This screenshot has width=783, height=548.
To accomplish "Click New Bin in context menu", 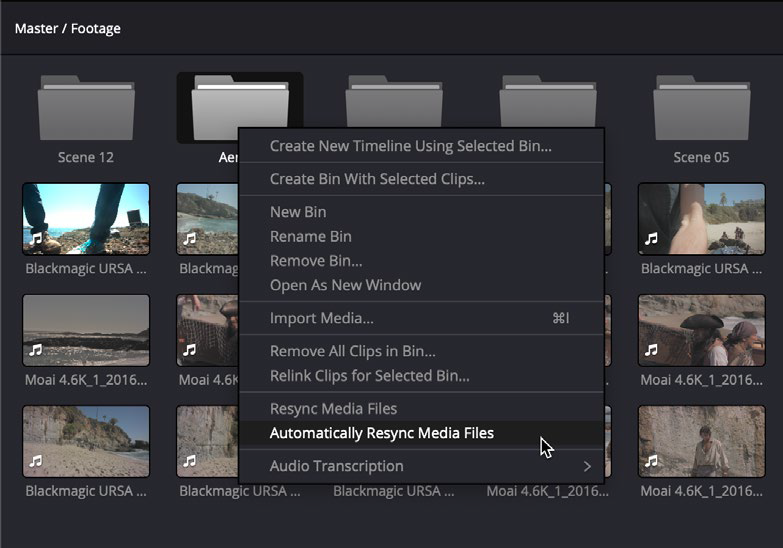I will click(x=298, y=212).
